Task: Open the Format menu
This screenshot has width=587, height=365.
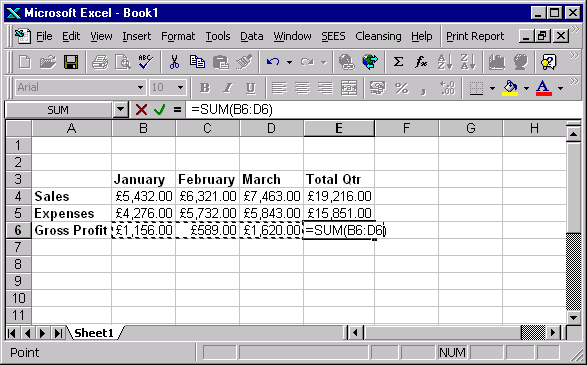Action: 178,36
